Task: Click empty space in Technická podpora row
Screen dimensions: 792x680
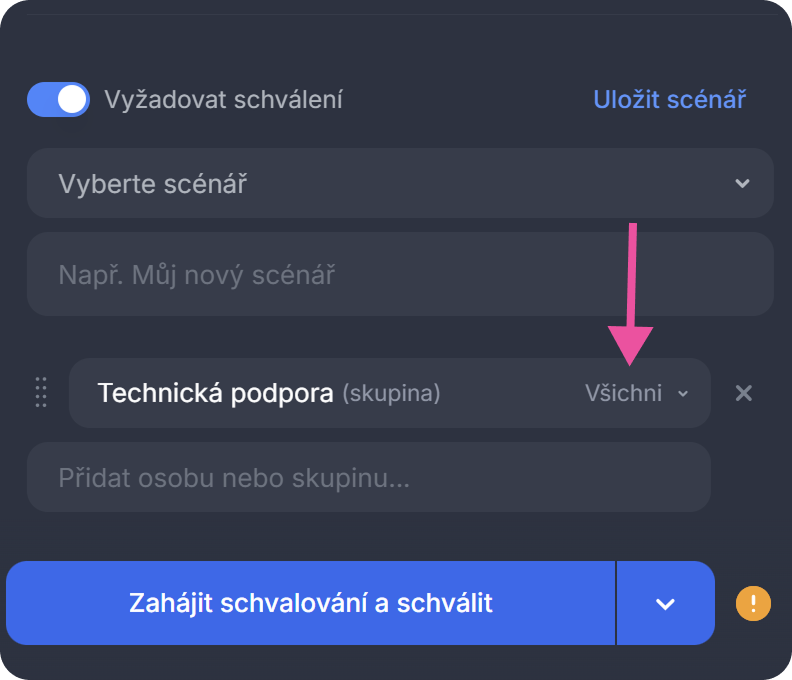Action: point(510,394)
